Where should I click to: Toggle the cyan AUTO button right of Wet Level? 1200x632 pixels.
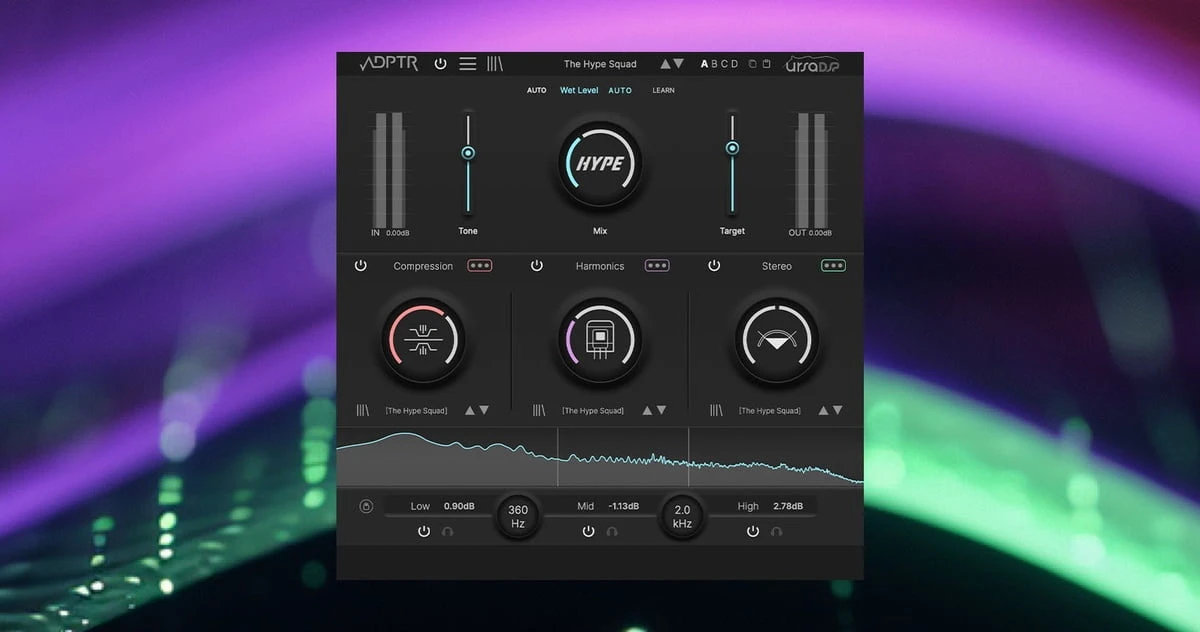tap(620, 90)
